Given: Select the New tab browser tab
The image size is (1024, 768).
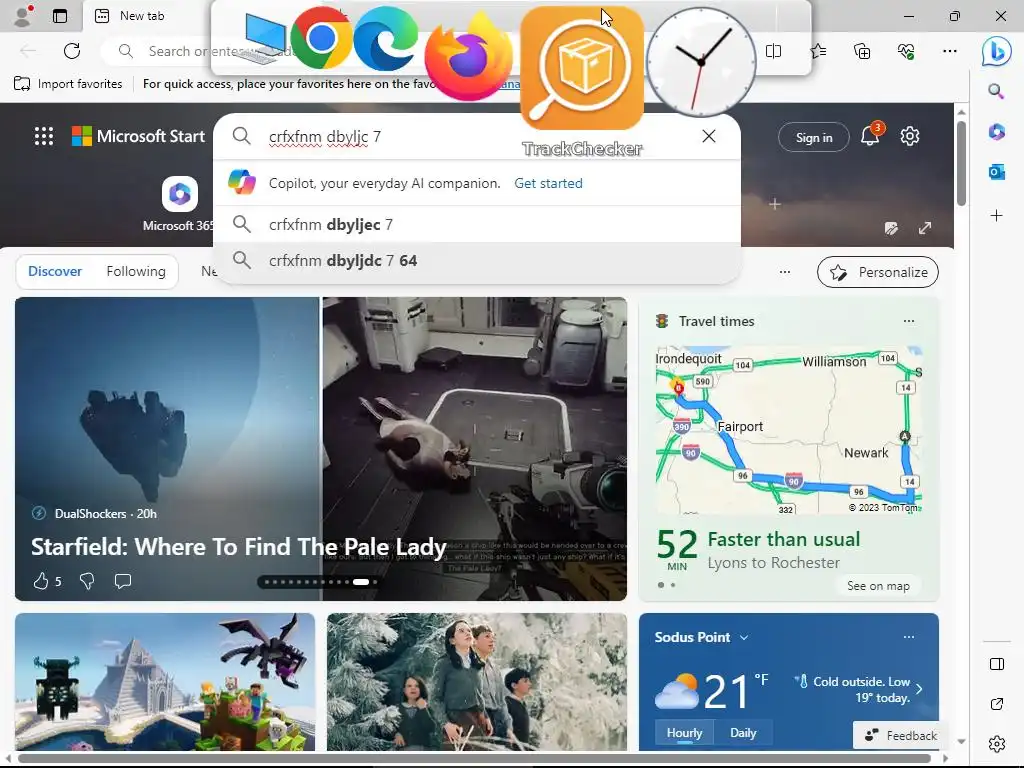Looking at the screenshot, I should pyautogui.click(x=142, y=16).
